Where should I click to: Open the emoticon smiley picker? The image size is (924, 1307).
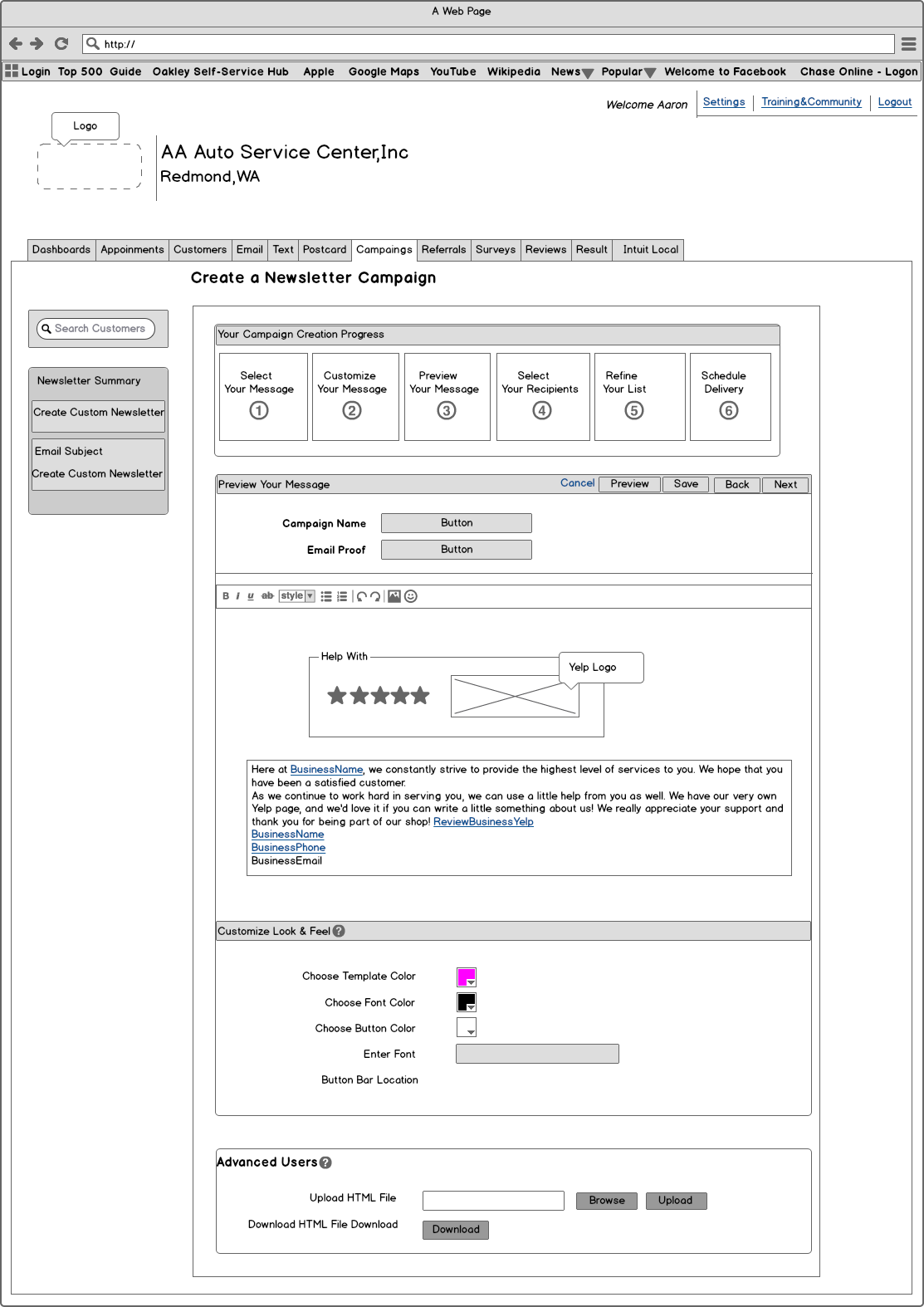coord(411,596)
